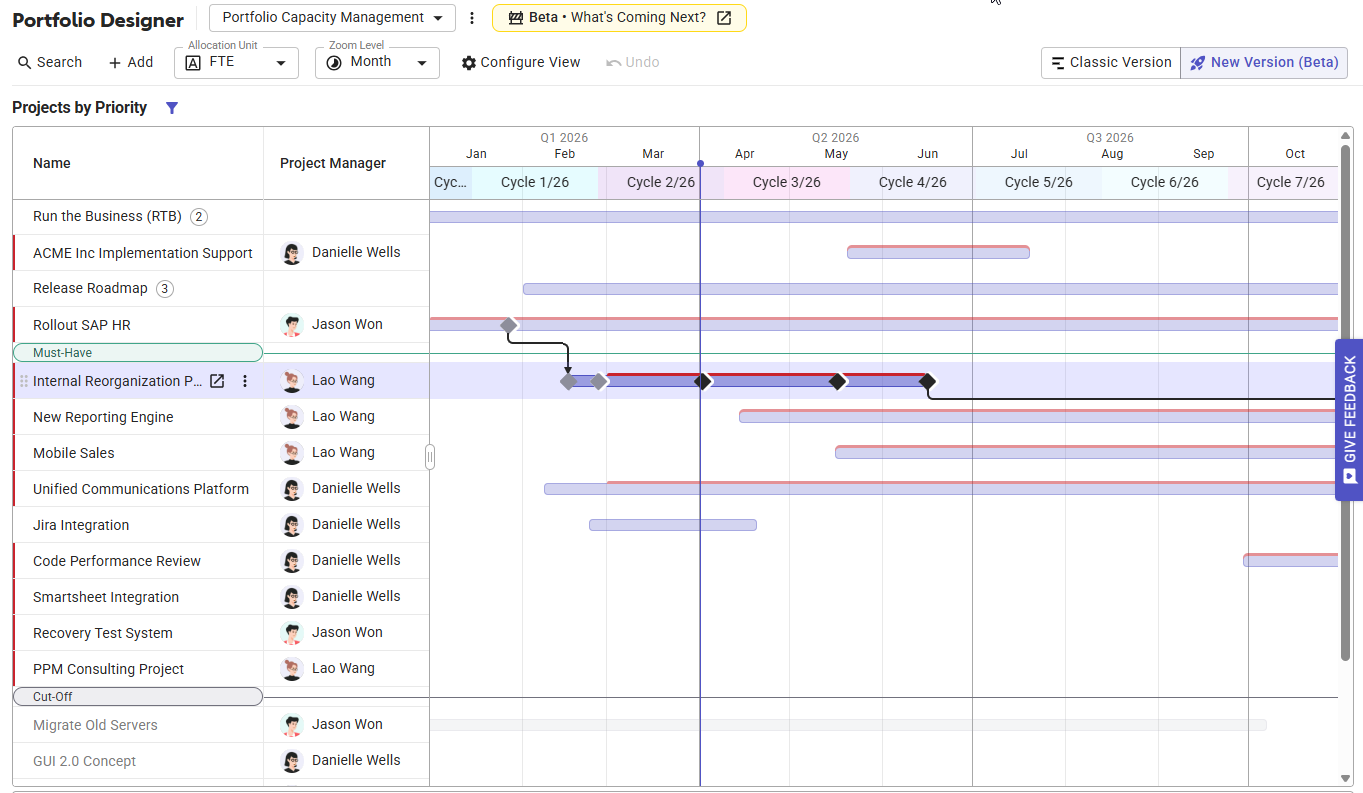Select the Q2 2026 timeline header

coord(836,137)
